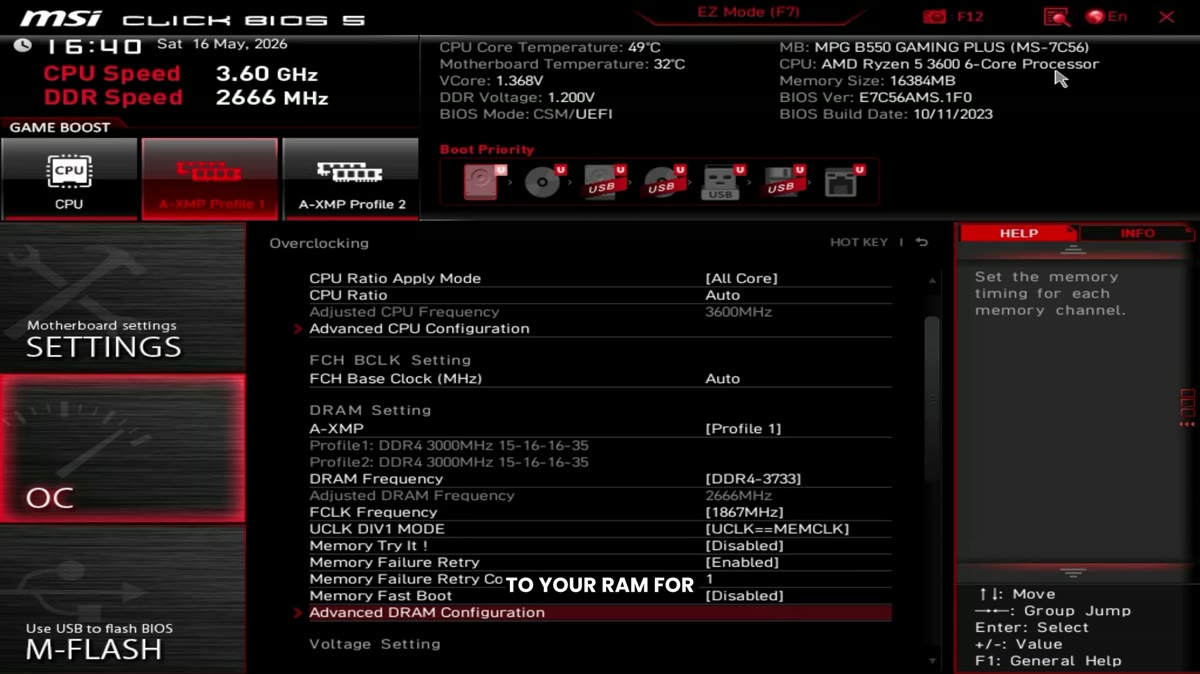The image size is (1200, 674).
Task: Switch to the HELP tab
Action: coord(1019,233)
